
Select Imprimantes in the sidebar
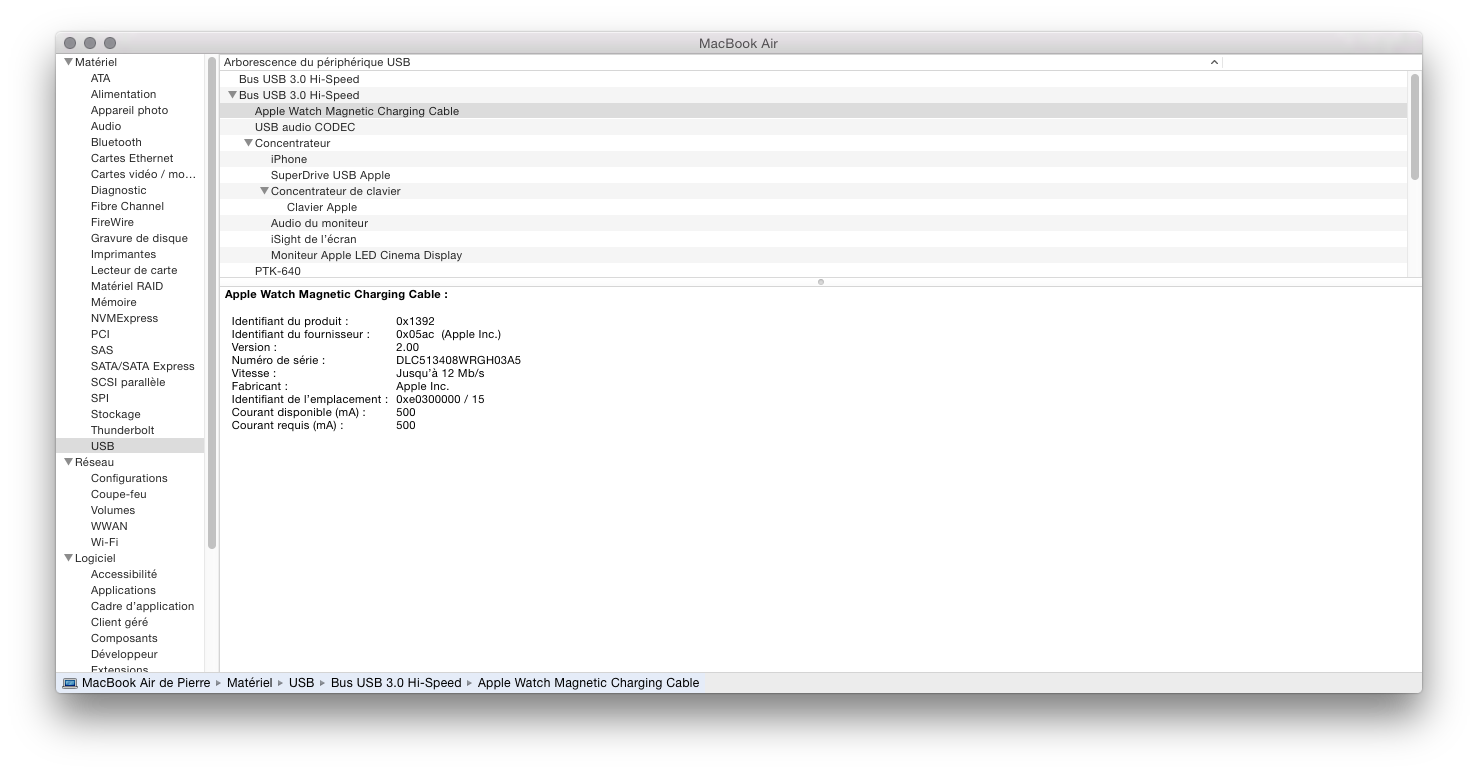[123, 254]
